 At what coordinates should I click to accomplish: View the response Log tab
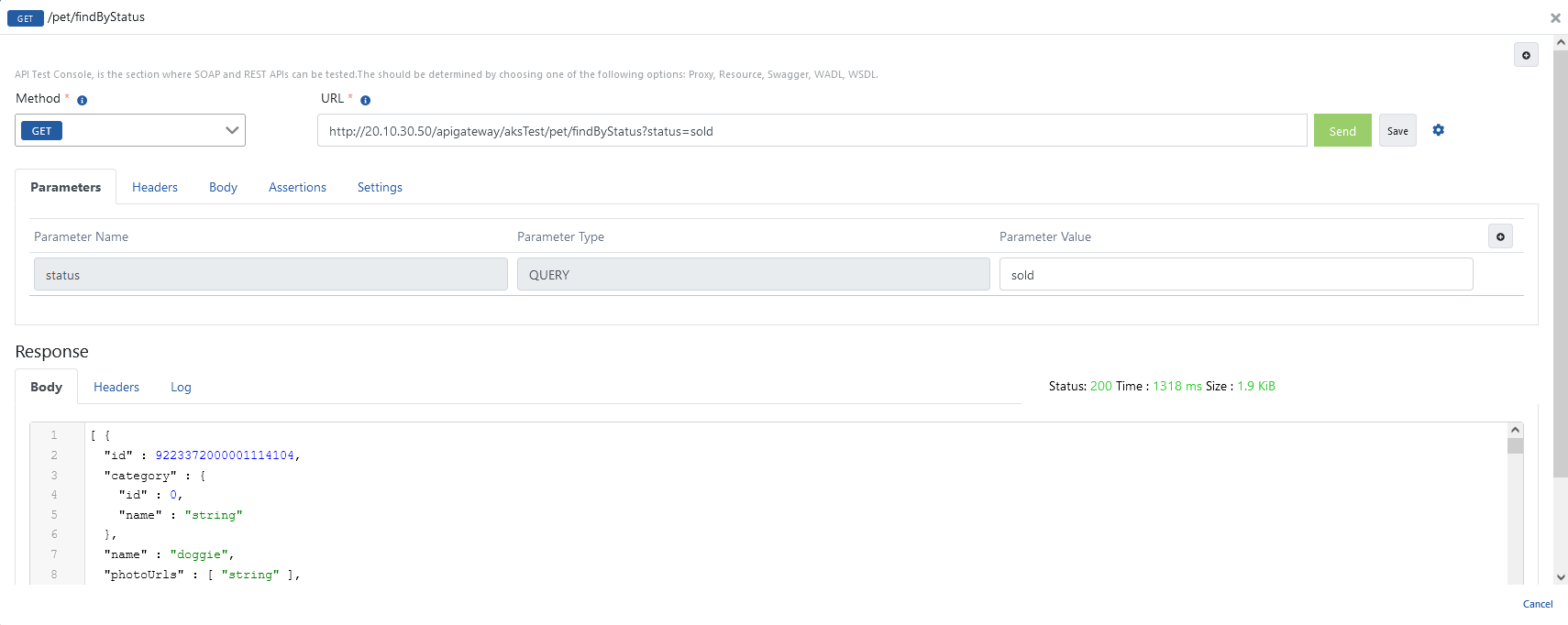(181, 387)
